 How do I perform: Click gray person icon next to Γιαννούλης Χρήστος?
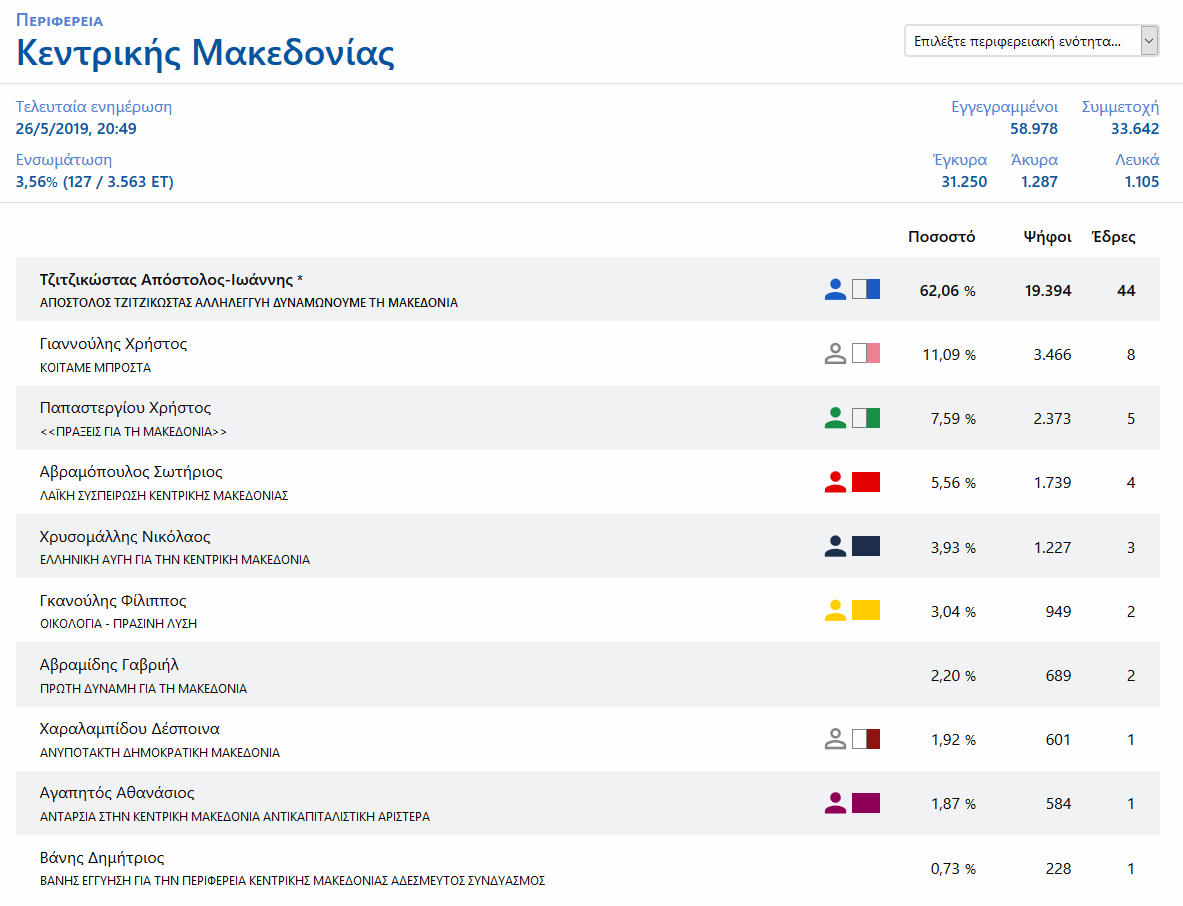[x=835, y=354]
